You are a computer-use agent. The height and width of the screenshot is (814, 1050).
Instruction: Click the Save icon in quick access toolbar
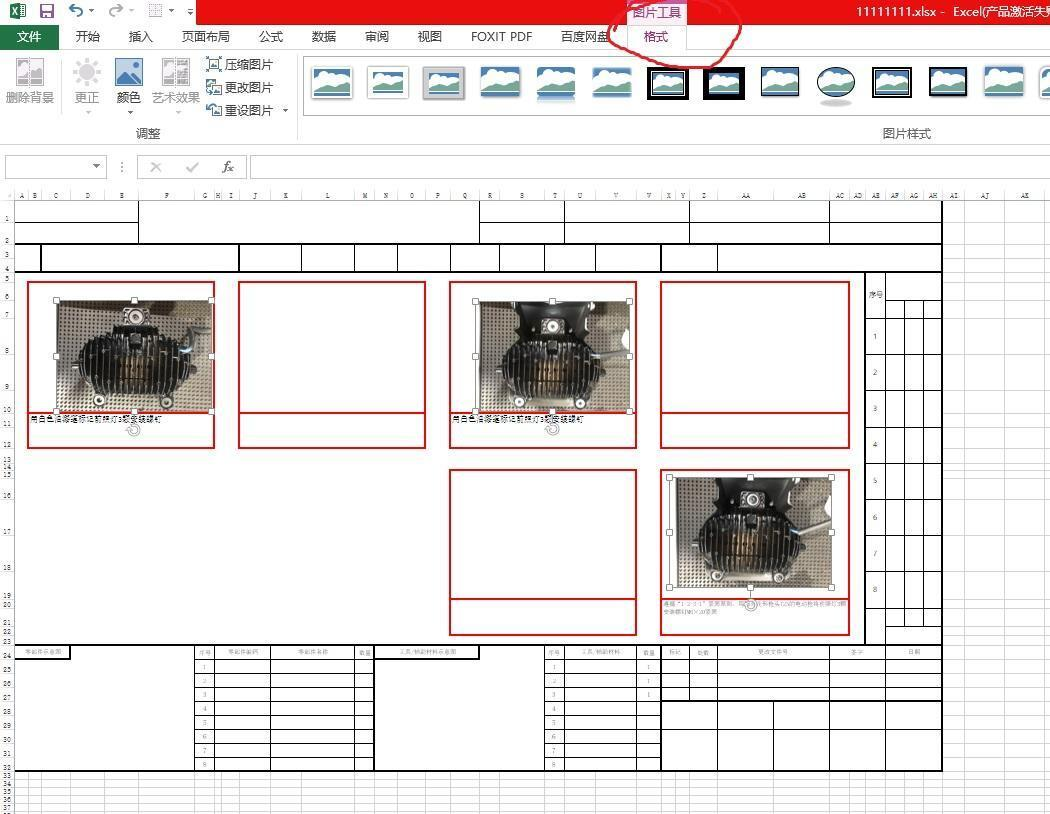pos(46,11)
